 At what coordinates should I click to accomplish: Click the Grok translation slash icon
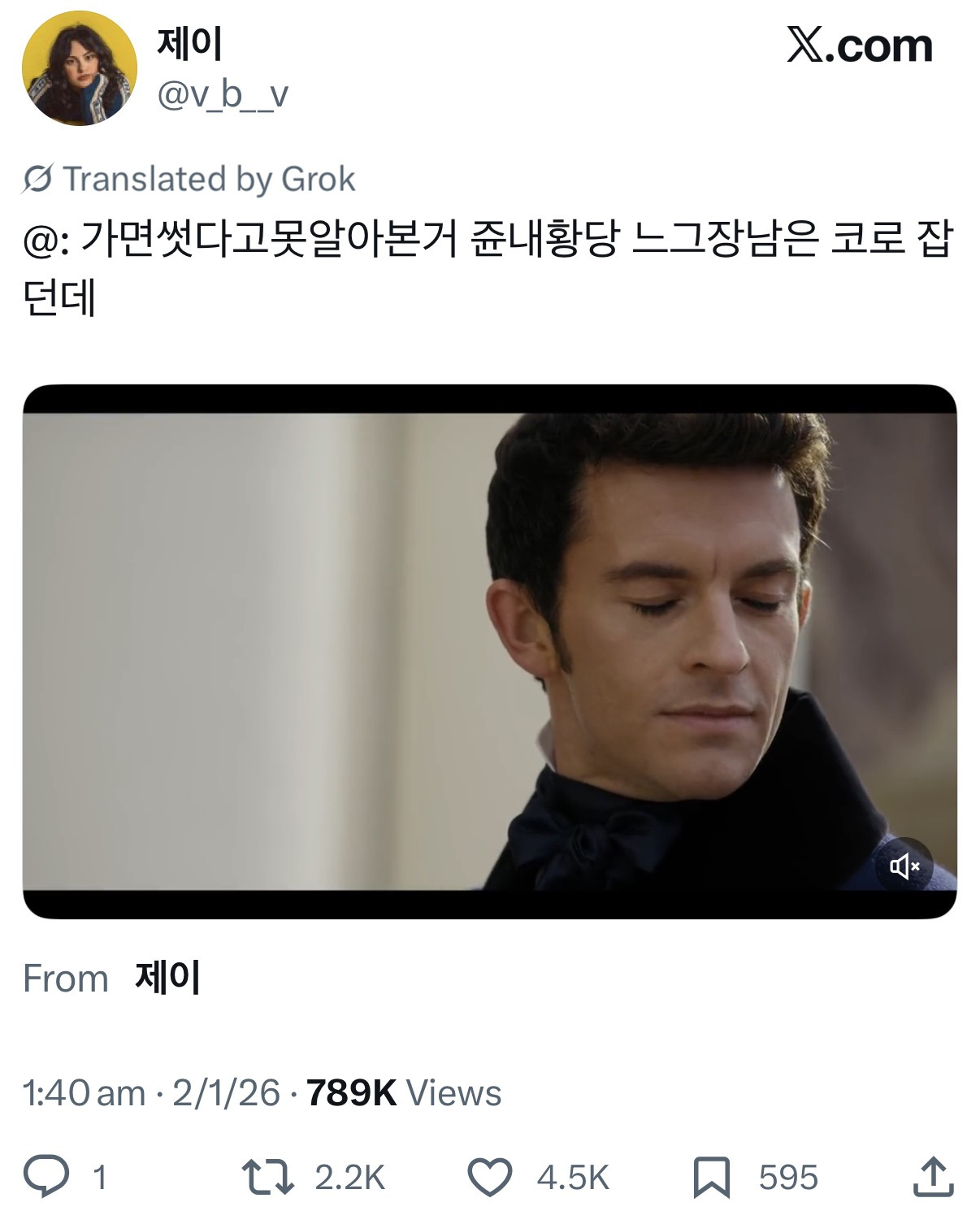[37, 179]
